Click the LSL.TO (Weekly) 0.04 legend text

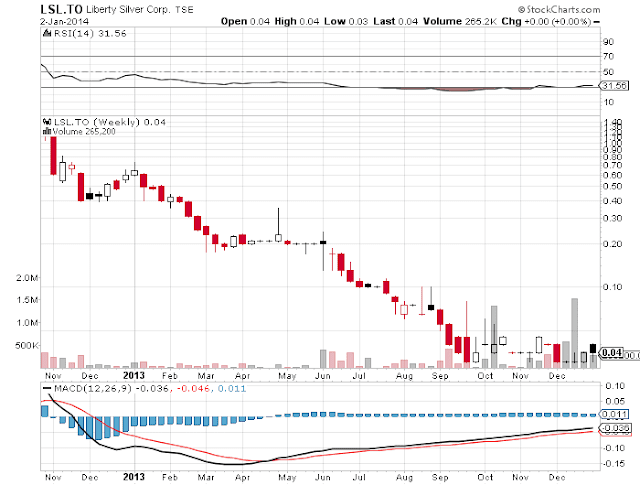pyautogui.click(x=110, y=122)
